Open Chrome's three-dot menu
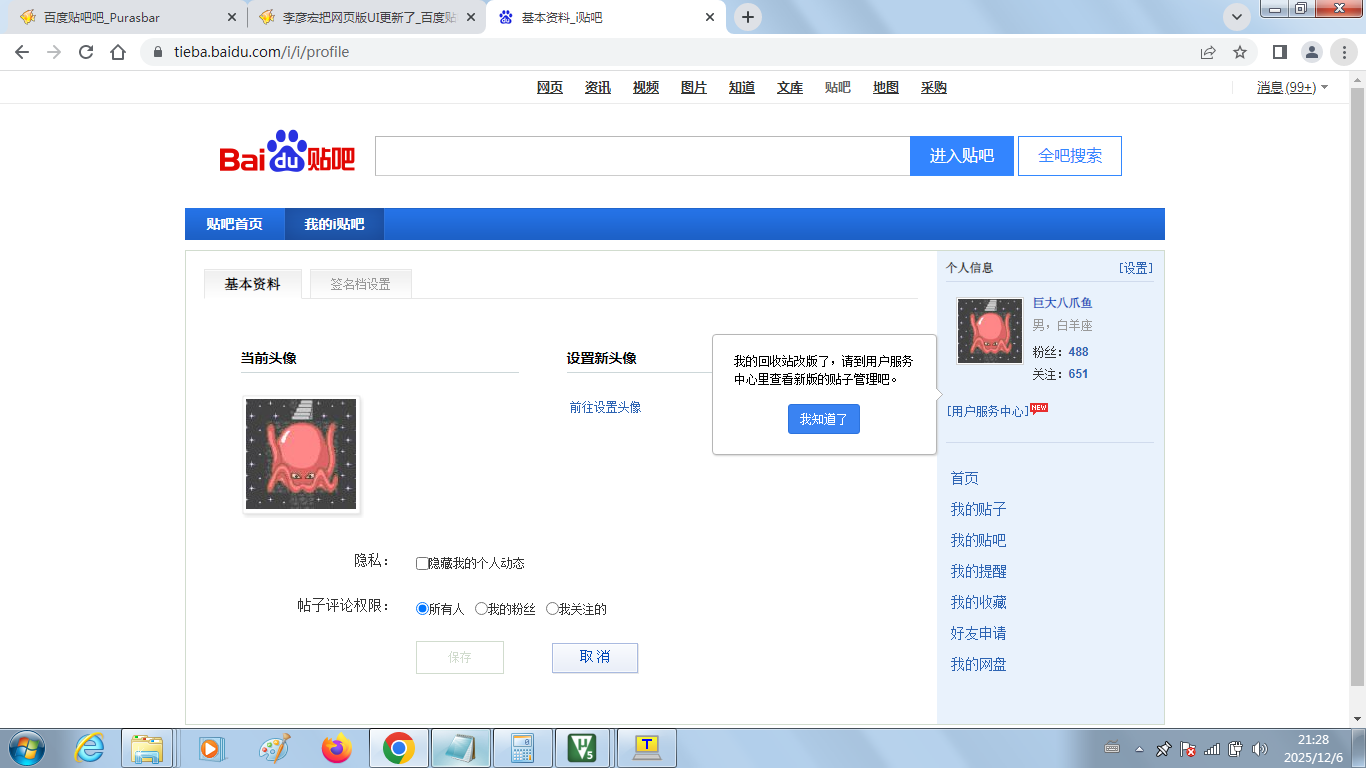The height and width of the screenshot is (768, 1366). pyautogui.click(x=1344, y=52)
